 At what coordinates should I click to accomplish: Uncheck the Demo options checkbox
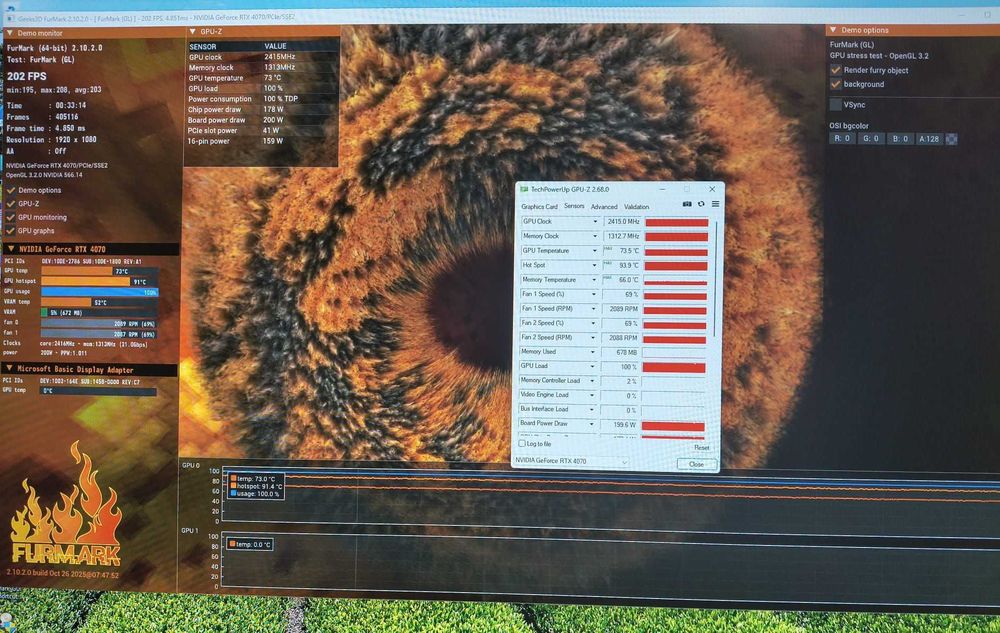point(11,190)
